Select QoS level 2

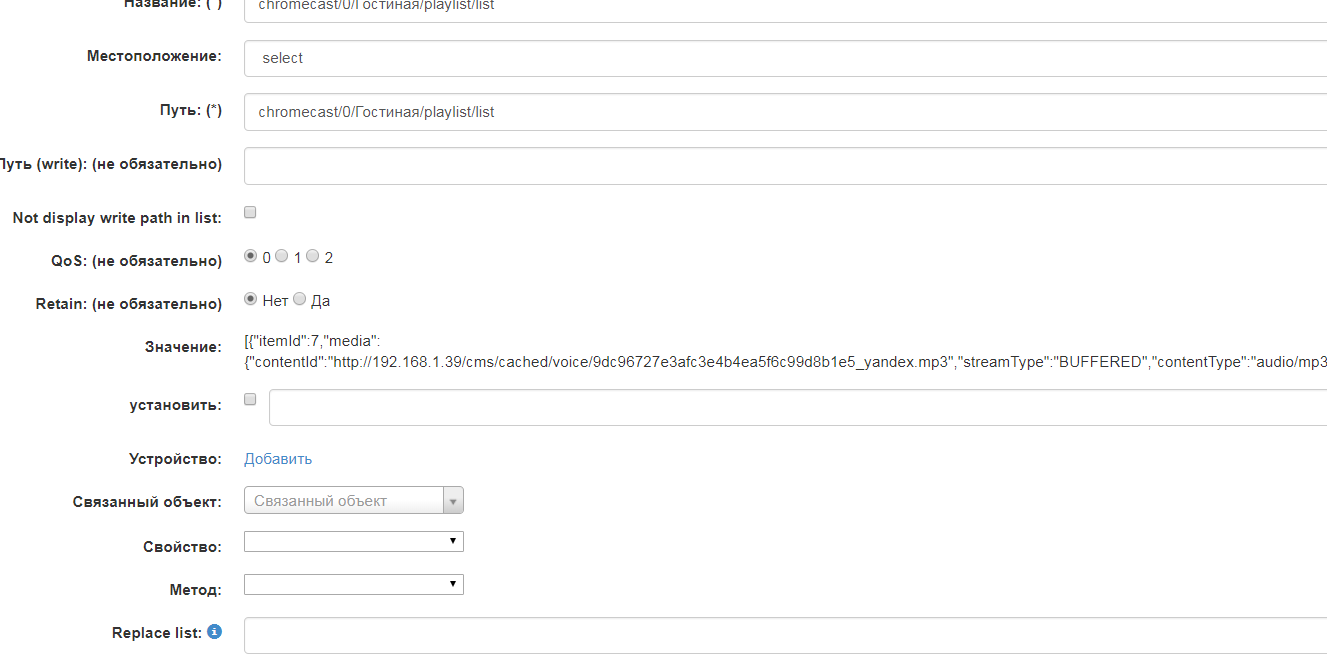[x=312, y=255]
